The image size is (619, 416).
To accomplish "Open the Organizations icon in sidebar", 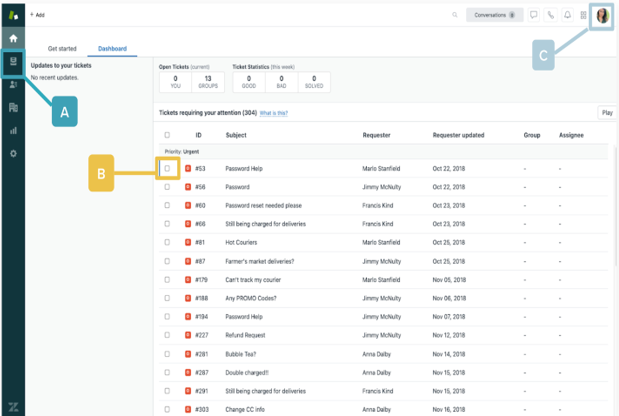I will 13,107.
